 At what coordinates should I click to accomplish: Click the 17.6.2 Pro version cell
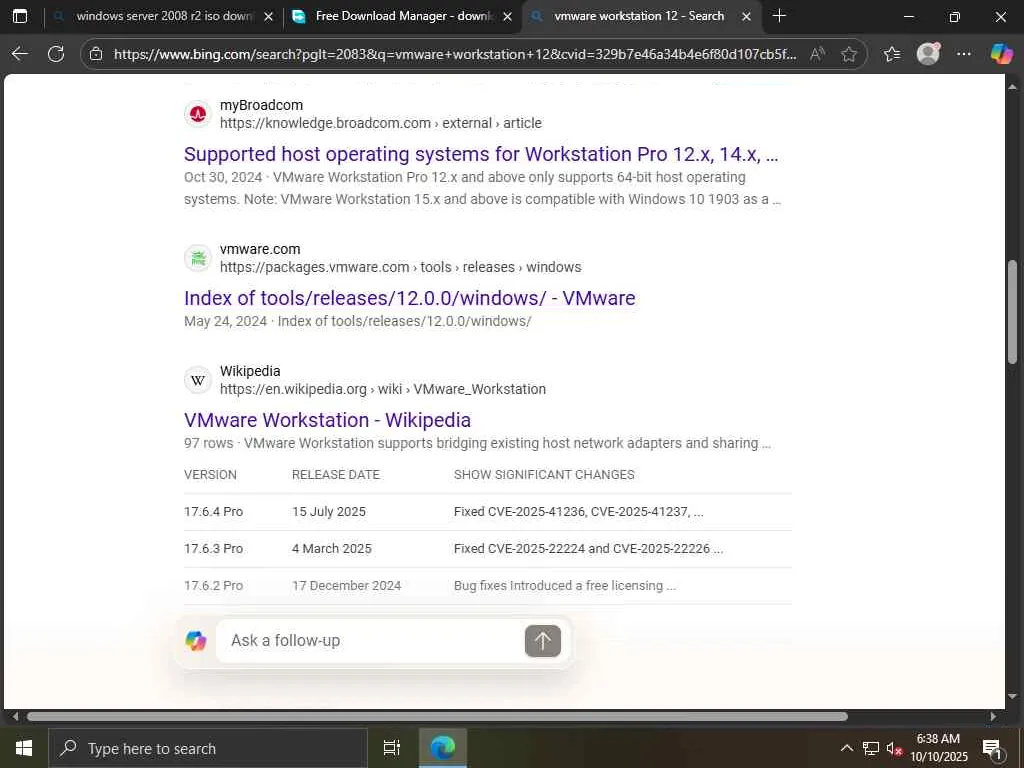(x=214, y=586)
